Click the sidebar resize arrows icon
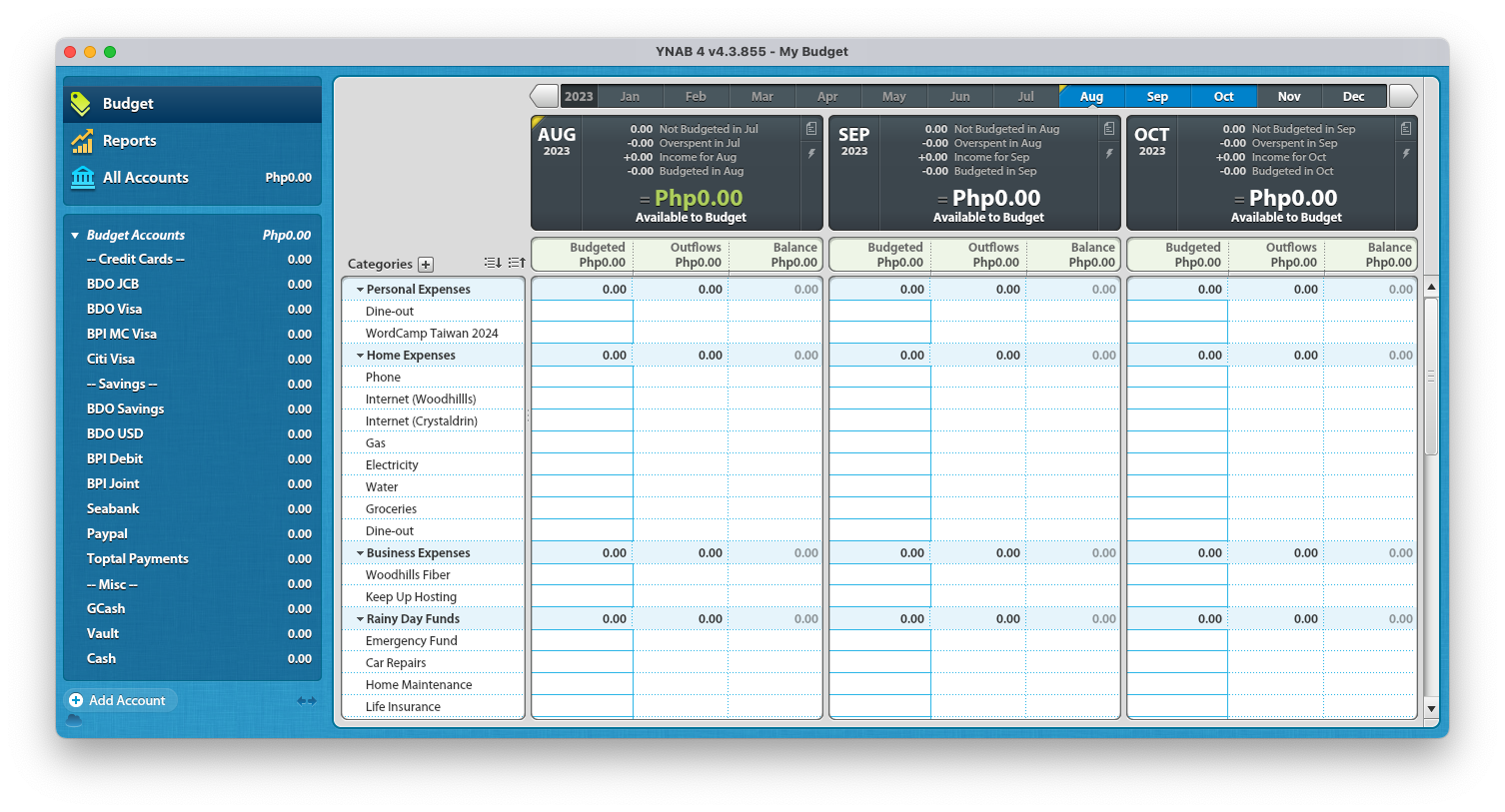Image resolution: width=1505 pixels, height=812 pixels. tap(306, 701)
